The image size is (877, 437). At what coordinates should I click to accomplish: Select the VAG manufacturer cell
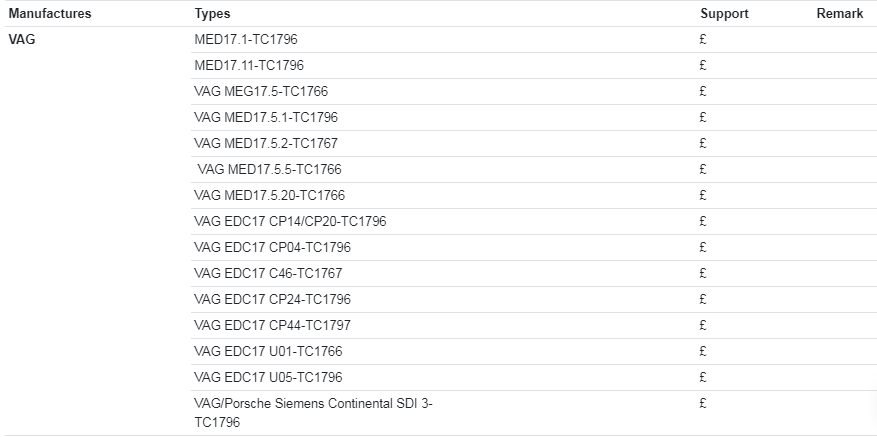coord(22,39)
